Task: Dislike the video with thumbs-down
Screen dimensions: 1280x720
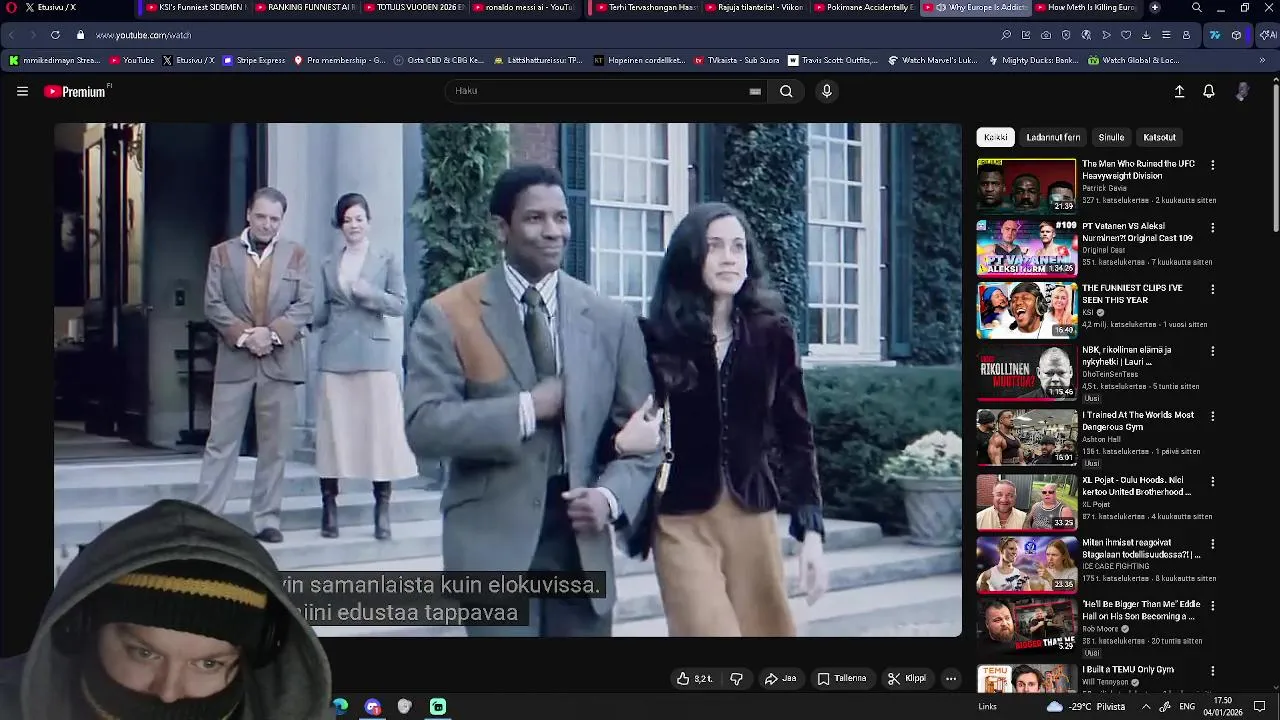Action: coord(736,678)
